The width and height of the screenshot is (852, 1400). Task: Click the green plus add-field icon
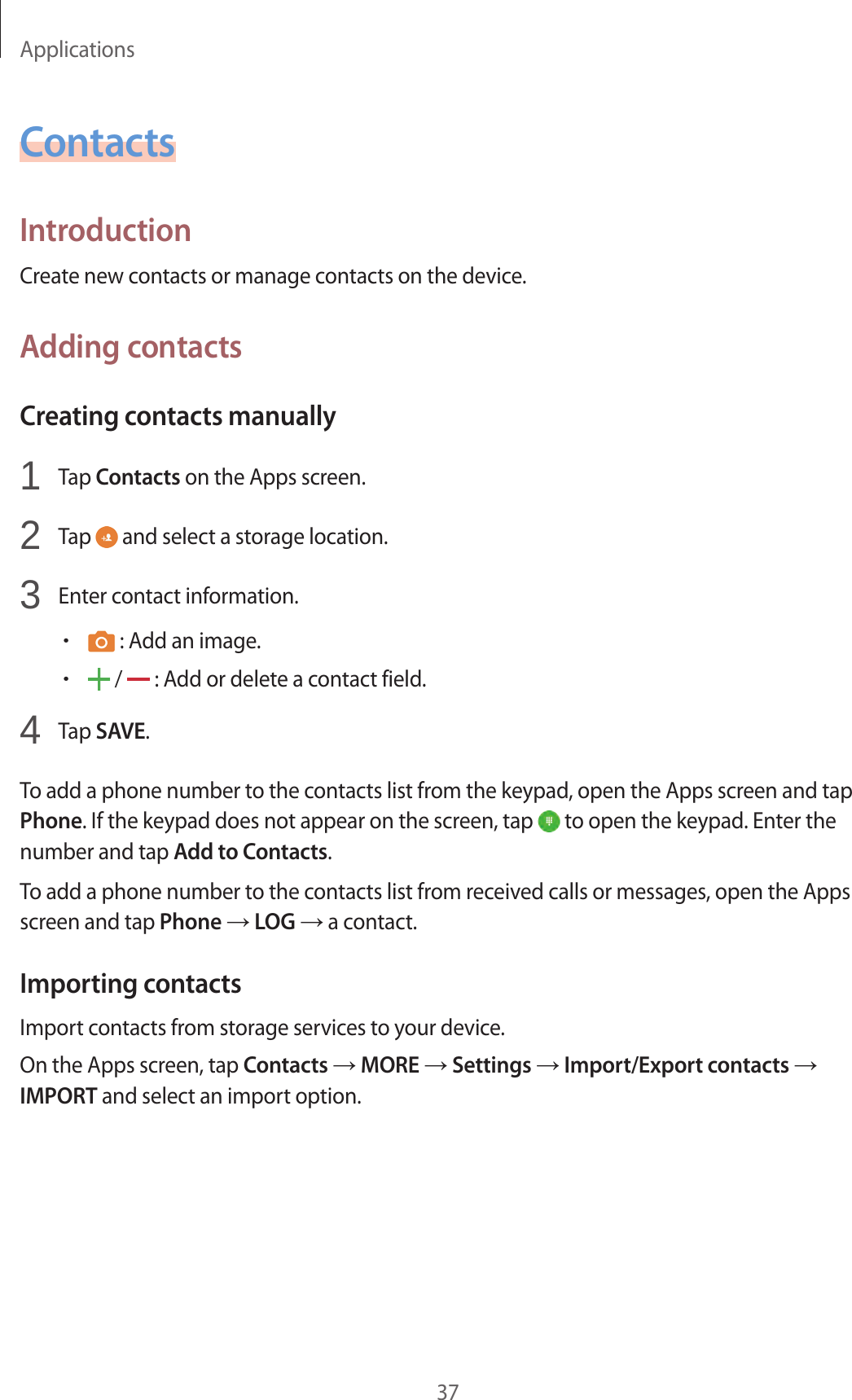coord(99,679)
